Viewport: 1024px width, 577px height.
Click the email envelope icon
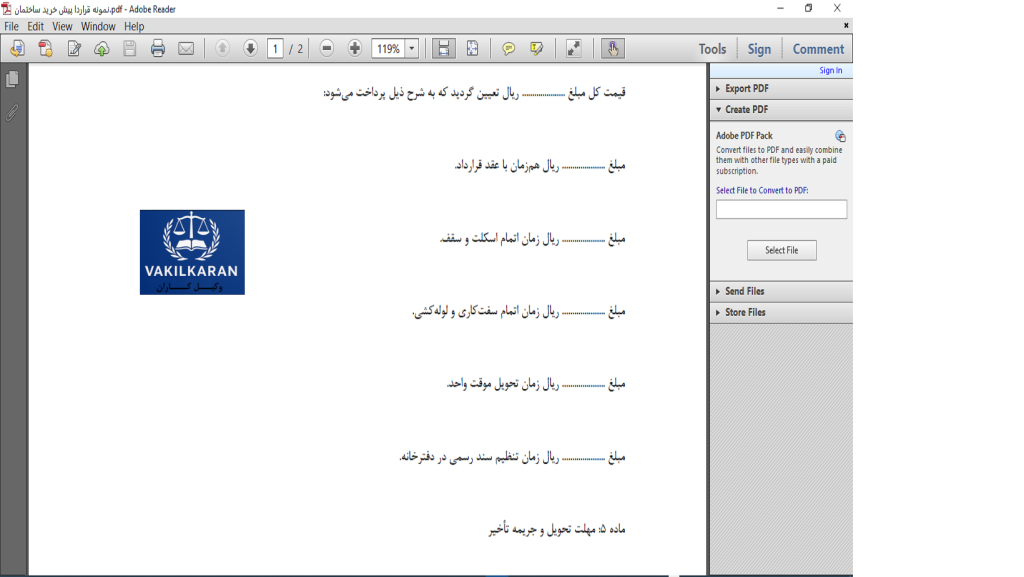point(186,48)
